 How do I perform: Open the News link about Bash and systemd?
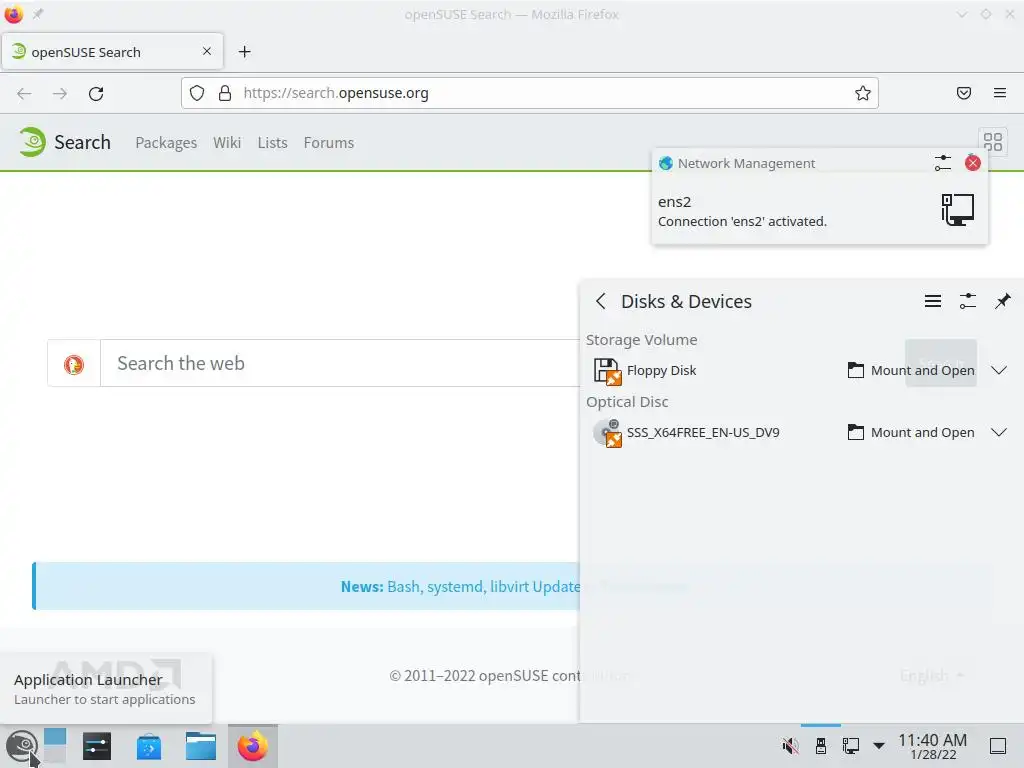tap(460, 586)
